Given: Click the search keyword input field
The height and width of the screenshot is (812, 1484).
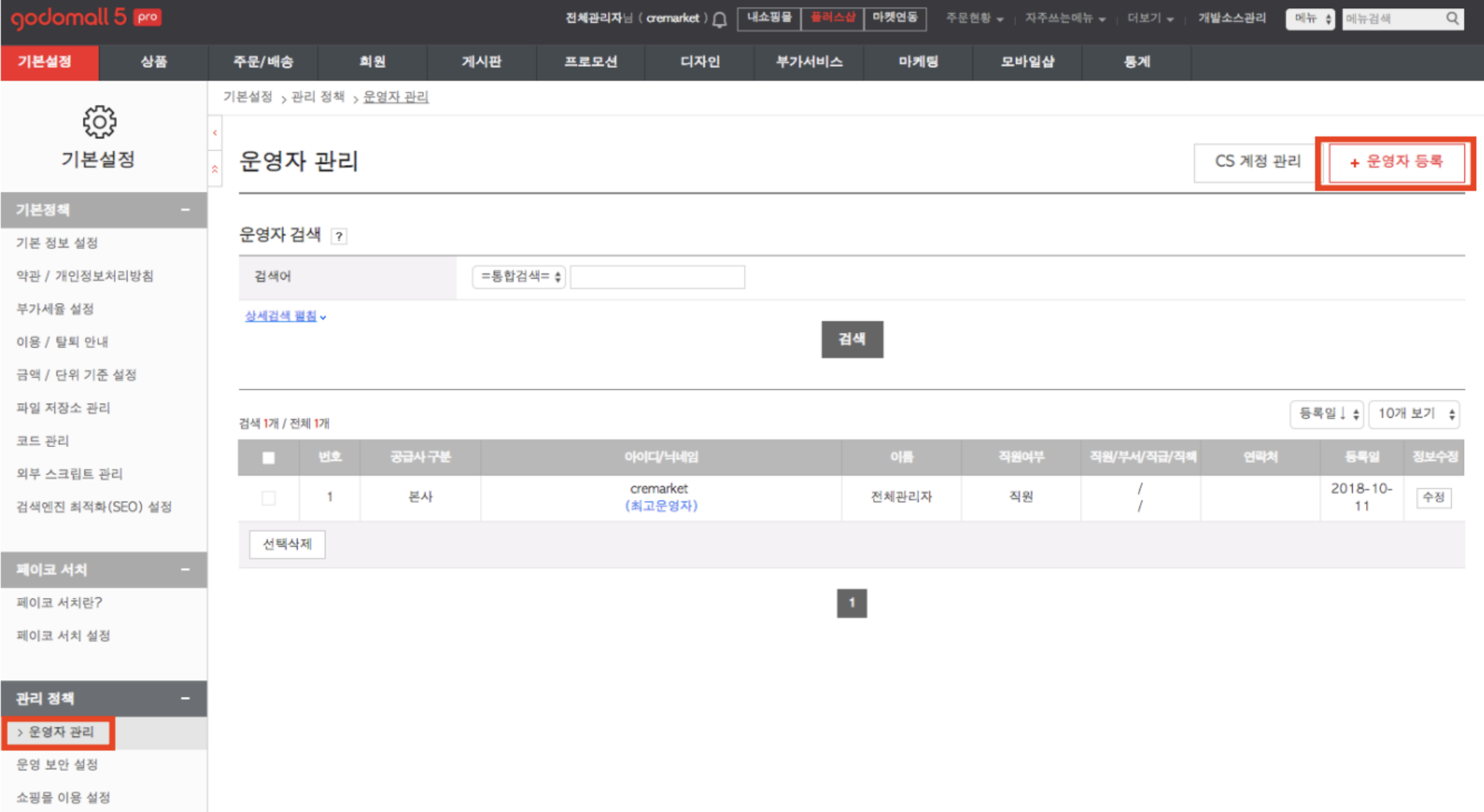Looking at the screenshot, I should pyautogui.click(x=657, y=277).
